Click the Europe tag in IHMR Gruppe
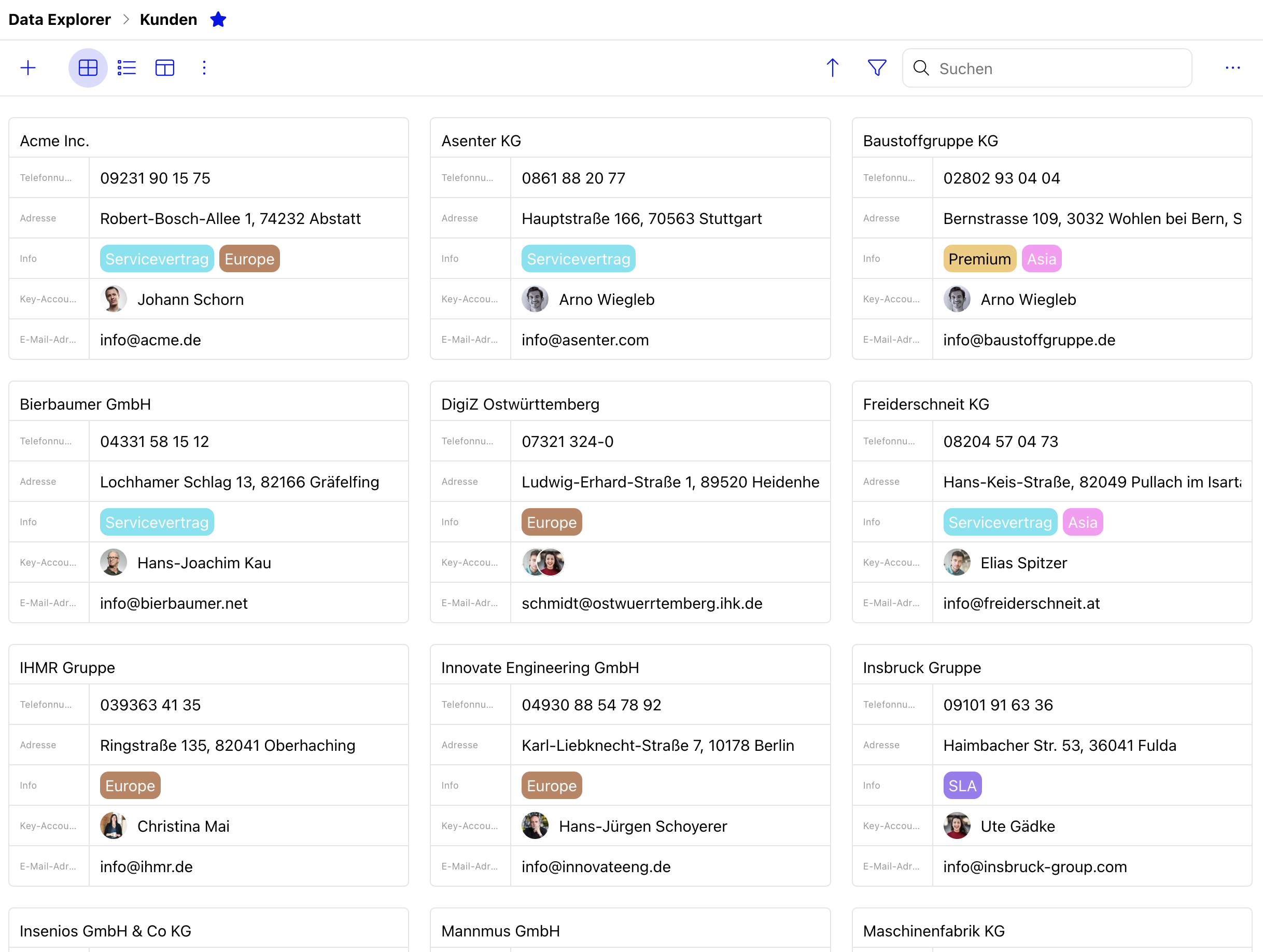The image size is (1263, 952). [130, 785]
